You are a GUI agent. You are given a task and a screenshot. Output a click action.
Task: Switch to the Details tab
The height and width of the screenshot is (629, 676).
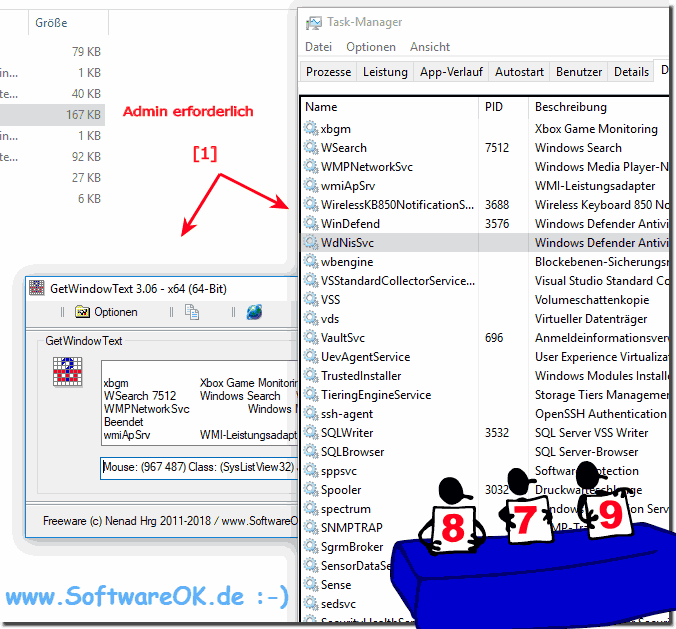click(x=631, y=72)
